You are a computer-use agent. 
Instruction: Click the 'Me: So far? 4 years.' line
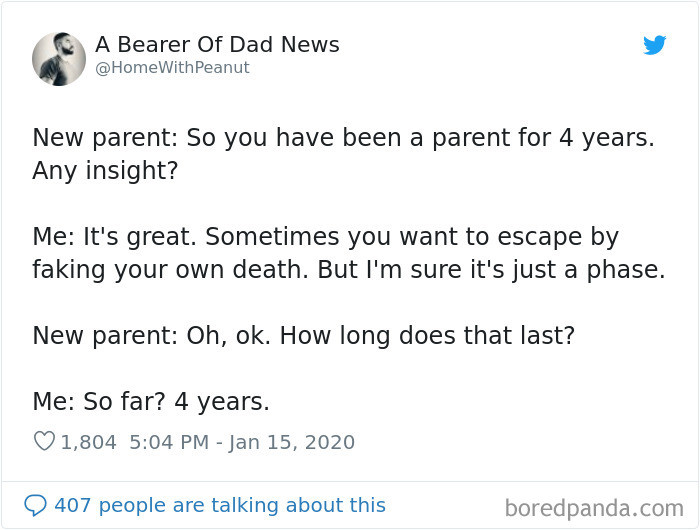click(151, 402)
